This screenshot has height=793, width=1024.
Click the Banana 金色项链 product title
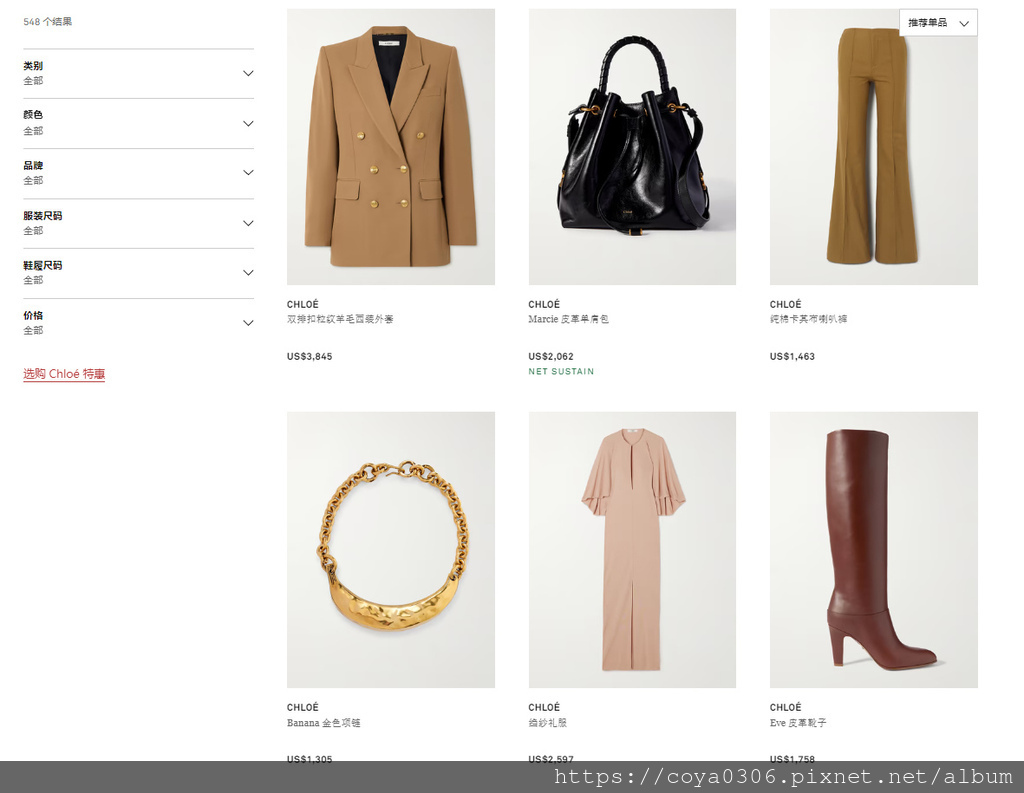[323, 722]
